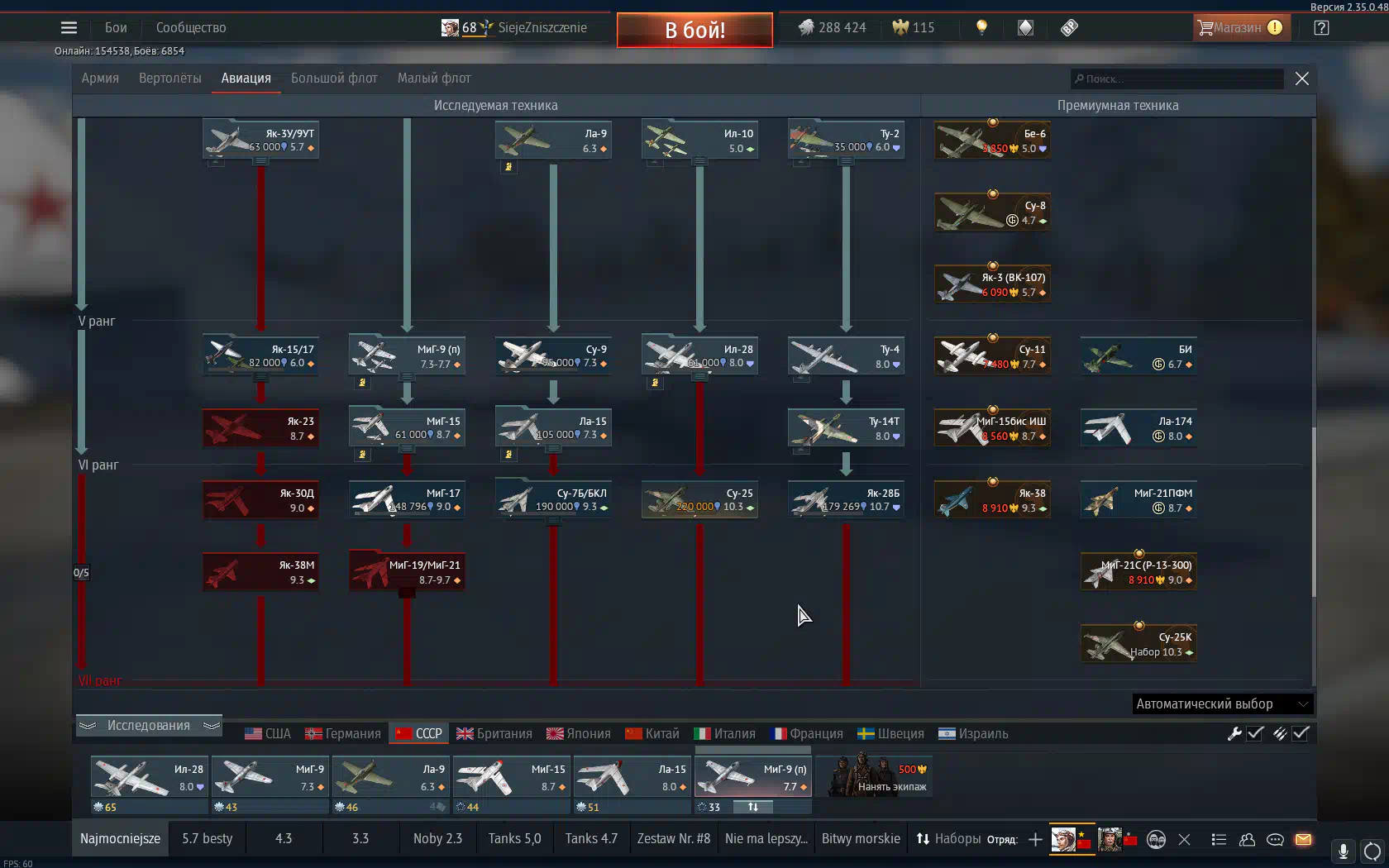Open the Бои menu

tap(116, 27)
